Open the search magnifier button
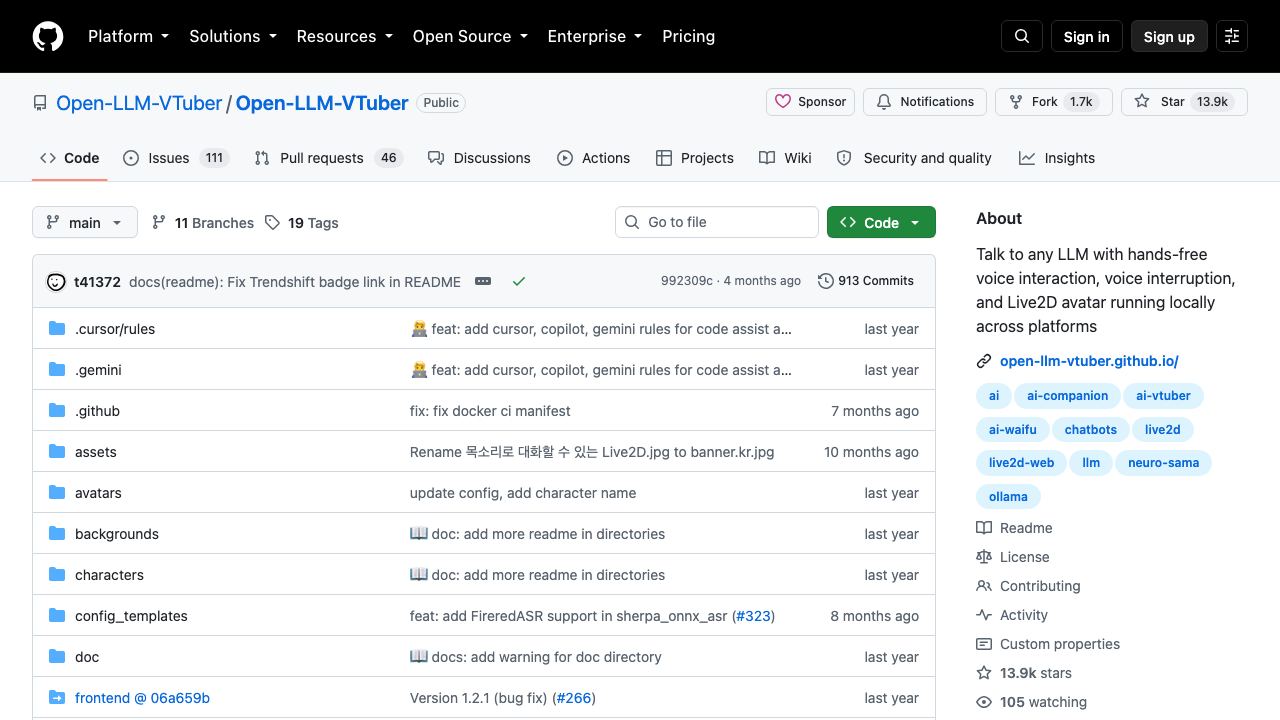Viewport: 1280px width, 720px height. tap(1022, 36)
